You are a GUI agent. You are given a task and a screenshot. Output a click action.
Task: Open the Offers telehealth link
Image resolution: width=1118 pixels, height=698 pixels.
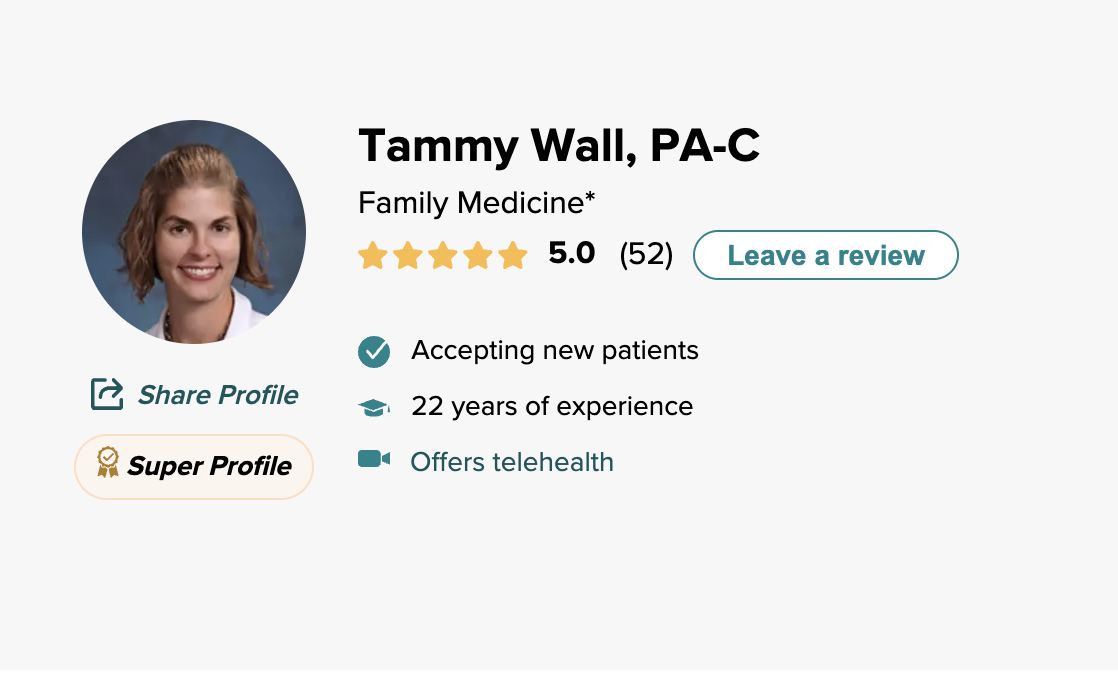pos(512,462)
